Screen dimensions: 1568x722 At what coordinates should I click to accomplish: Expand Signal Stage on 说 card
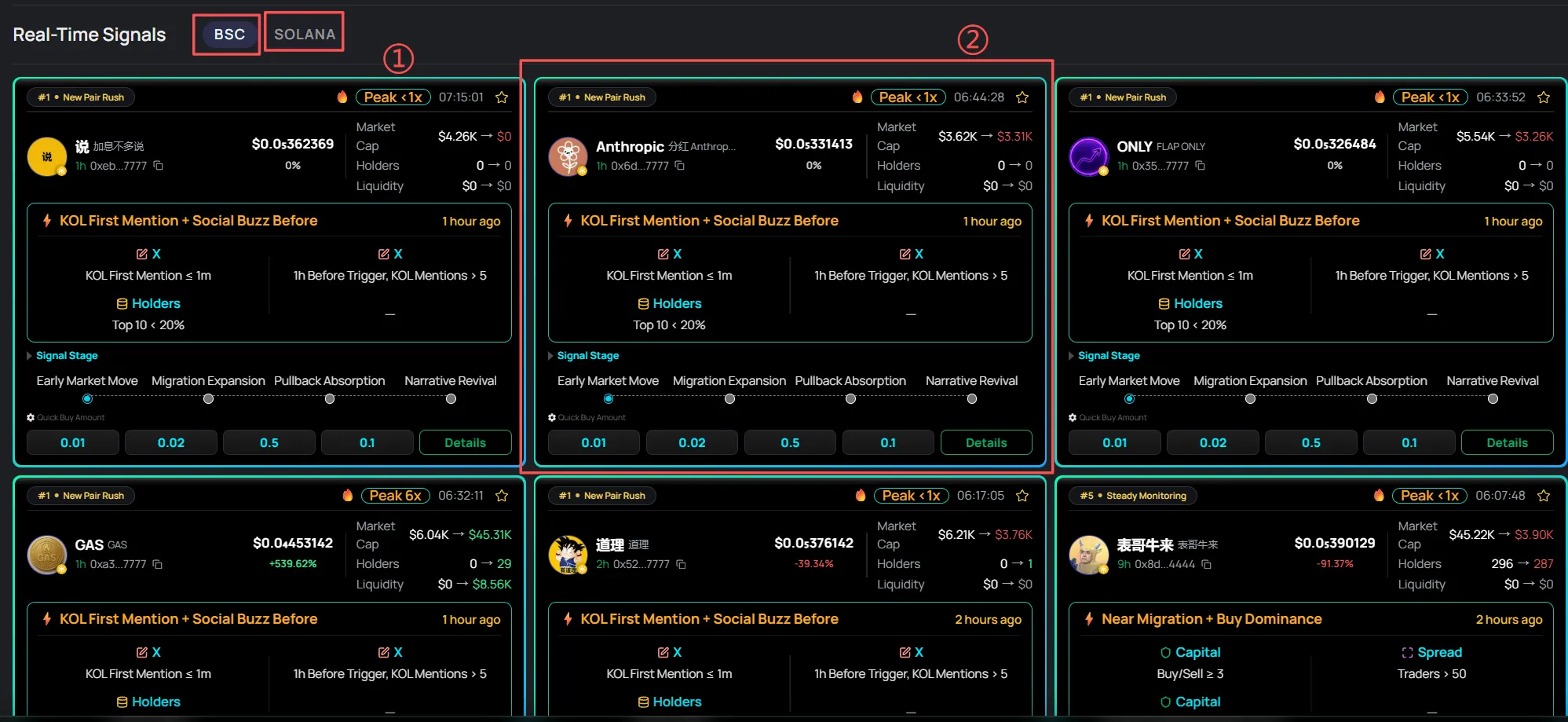point(62,356)
